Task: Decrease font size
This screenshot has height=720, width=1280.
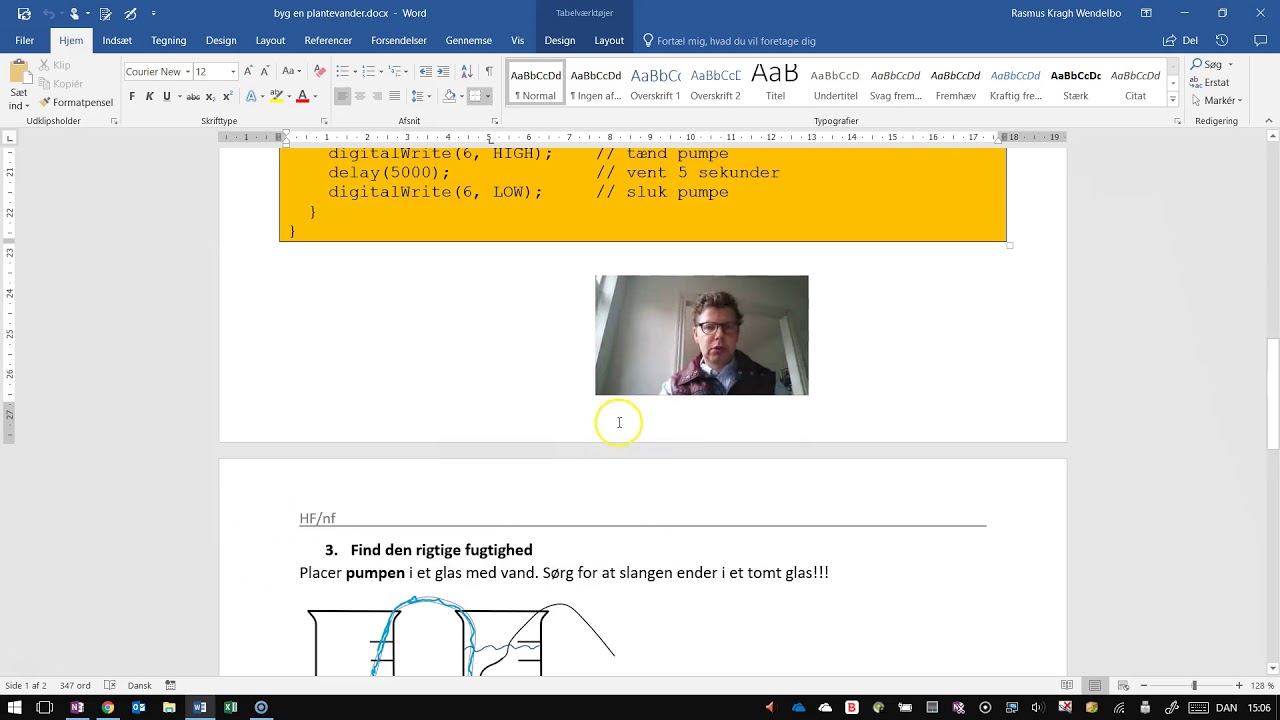Action: tap(265, 71)
